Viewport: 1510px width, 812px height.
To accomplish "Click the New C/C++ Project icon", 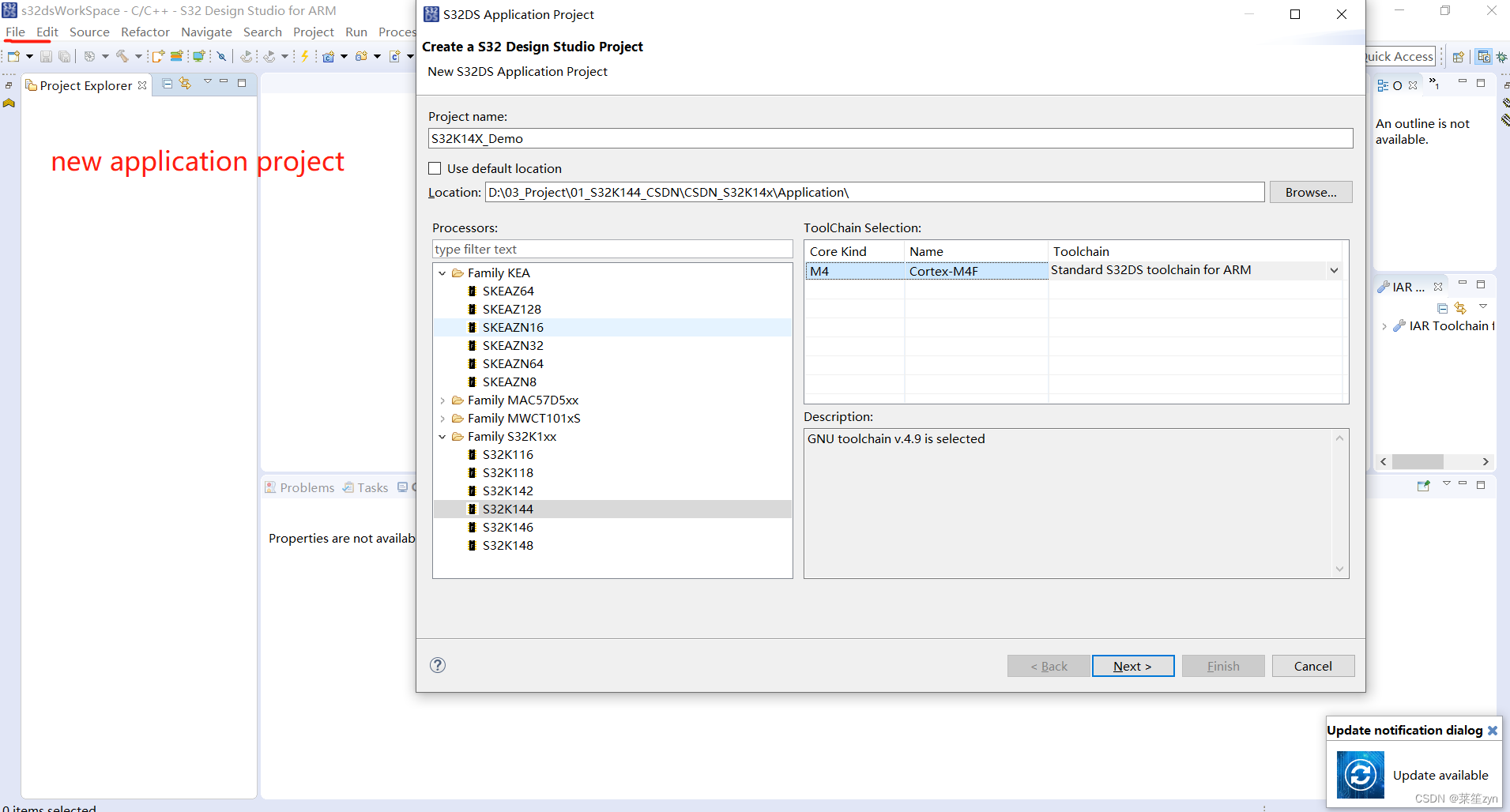I will point(329,56).
